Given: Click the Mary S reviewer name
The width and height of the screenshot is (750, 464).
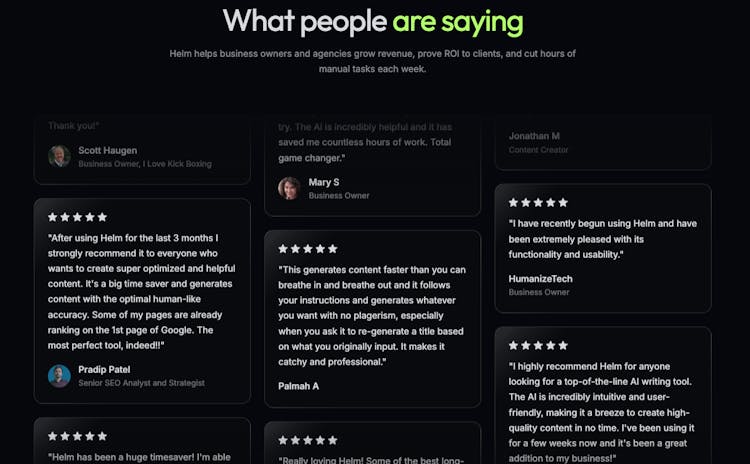Looking at the screenshot, I should pos(324,182).
